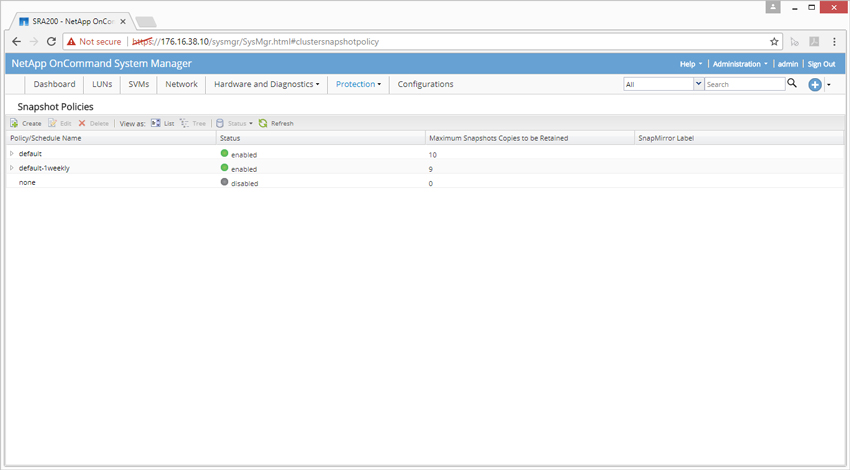Go to the LUNs tab
This screenshot has height=470, width=850.
pos(102,84)
